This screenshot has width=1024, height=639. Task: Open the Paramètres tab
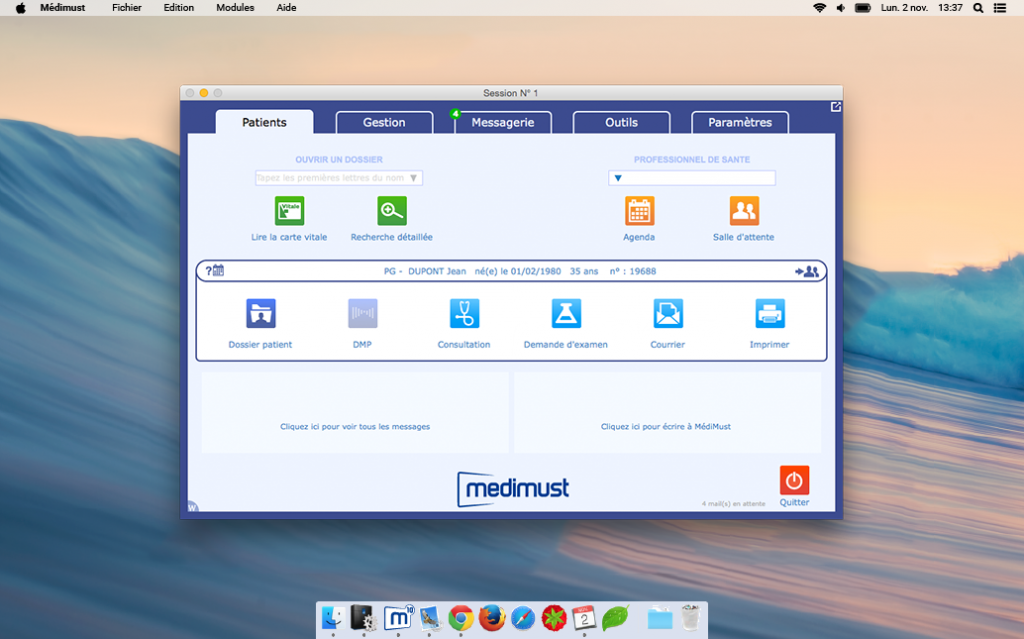coord(740,122)
